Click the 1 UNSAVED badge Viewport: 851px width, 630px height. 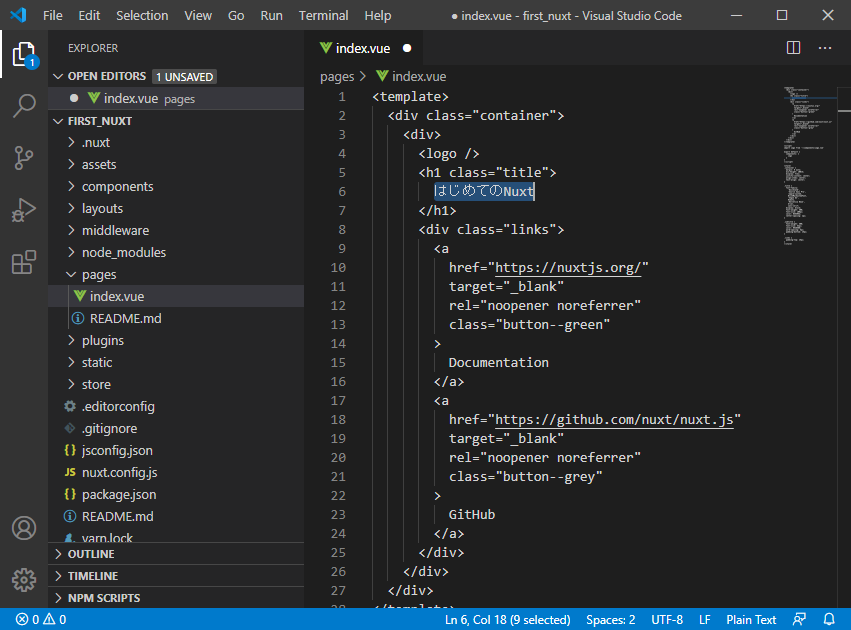coord(185,77)
